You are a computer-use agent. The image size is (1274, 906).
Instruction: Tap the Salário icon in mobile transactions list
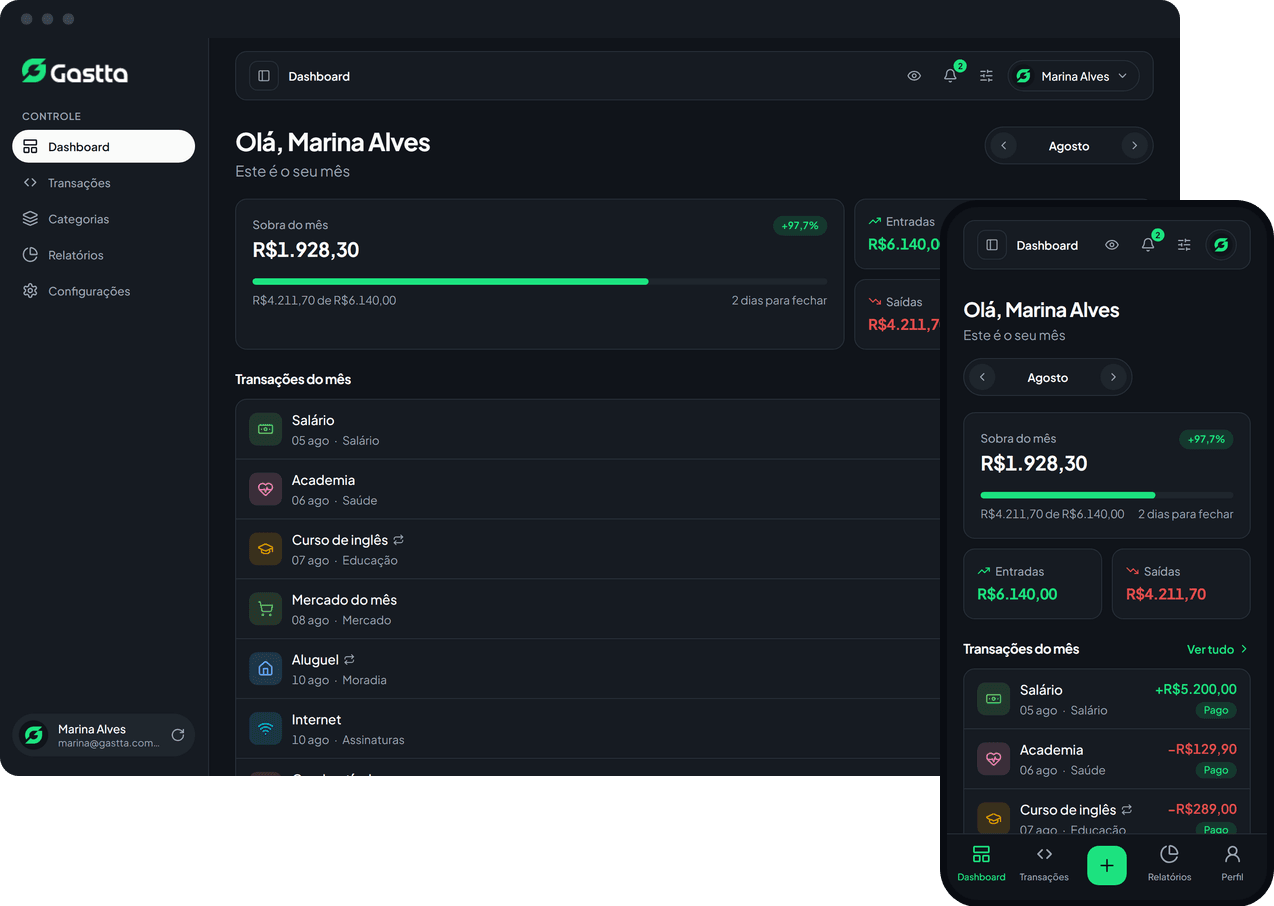(993, 699)
